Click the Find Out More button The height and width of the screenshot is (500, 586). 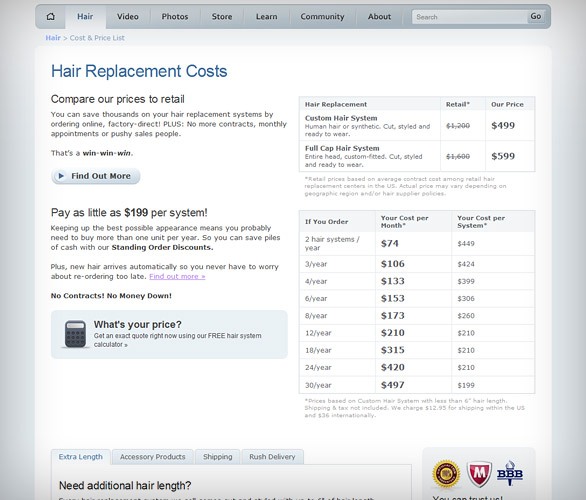(x=96, y=176)
